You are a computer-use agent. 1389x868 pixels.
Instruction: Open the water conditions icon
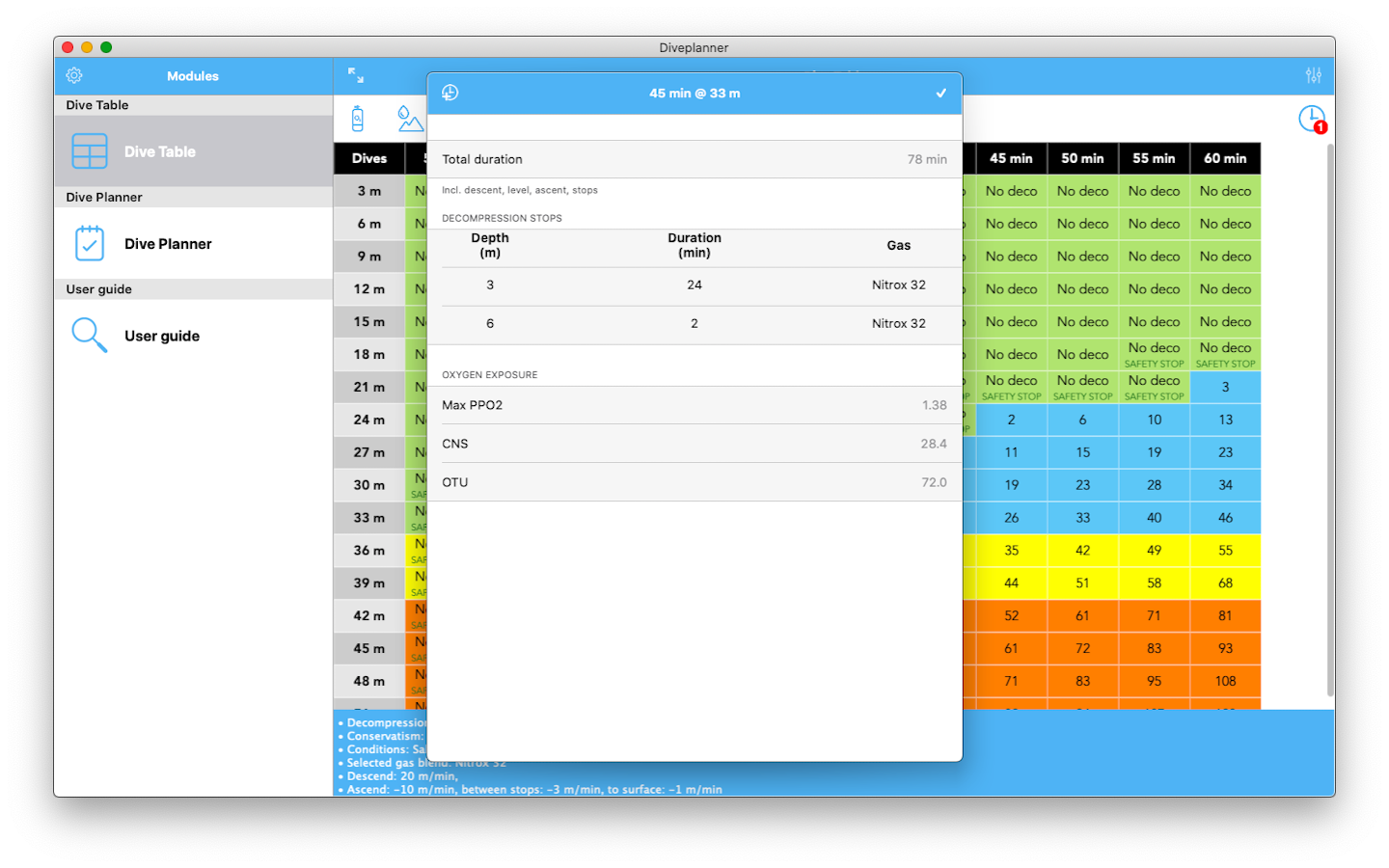click(x=410, y=119)
